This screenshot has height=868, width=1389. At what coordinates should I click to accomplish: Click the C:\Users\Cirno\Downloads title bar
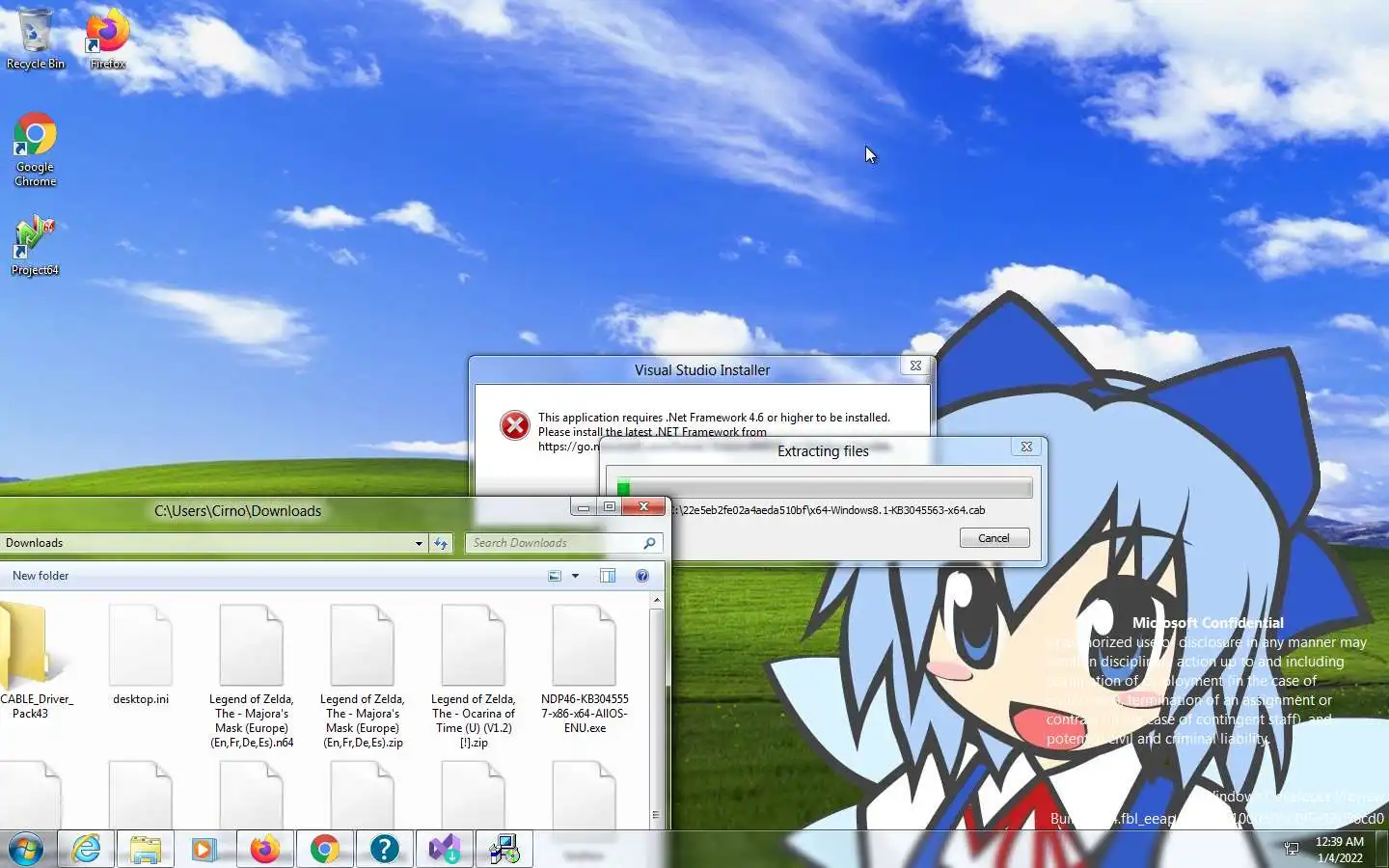[x=237, y=511]
